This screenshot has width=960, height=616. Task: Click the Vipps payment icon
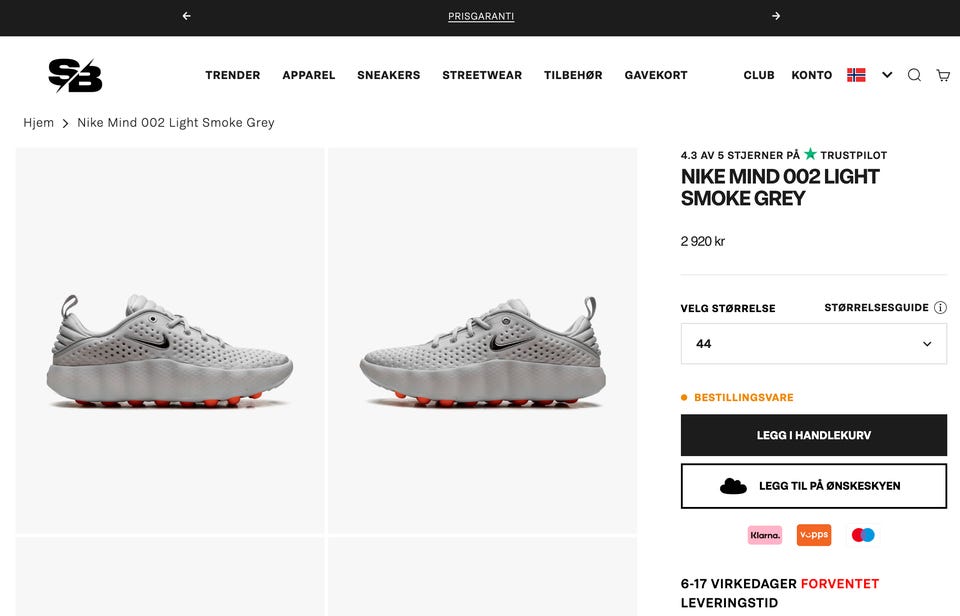pyautogui.click(x=814, y=535)
